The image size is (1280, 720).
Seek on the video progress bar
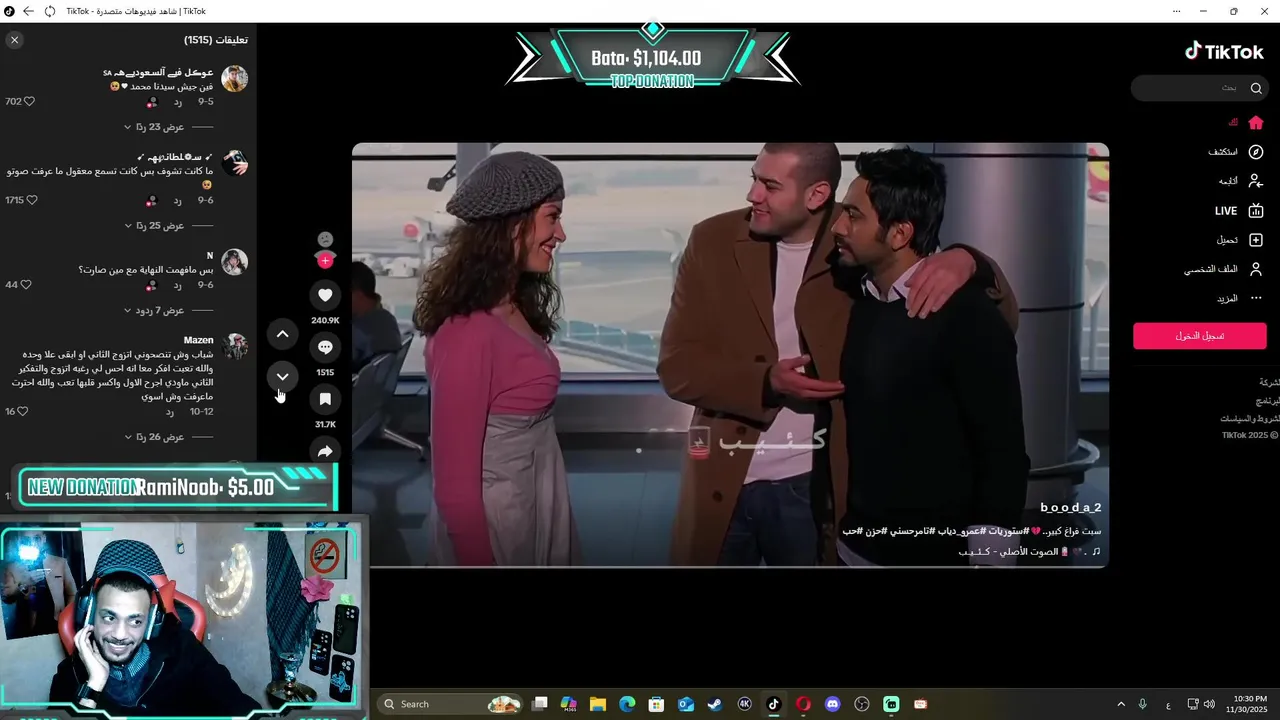(730, 566)
